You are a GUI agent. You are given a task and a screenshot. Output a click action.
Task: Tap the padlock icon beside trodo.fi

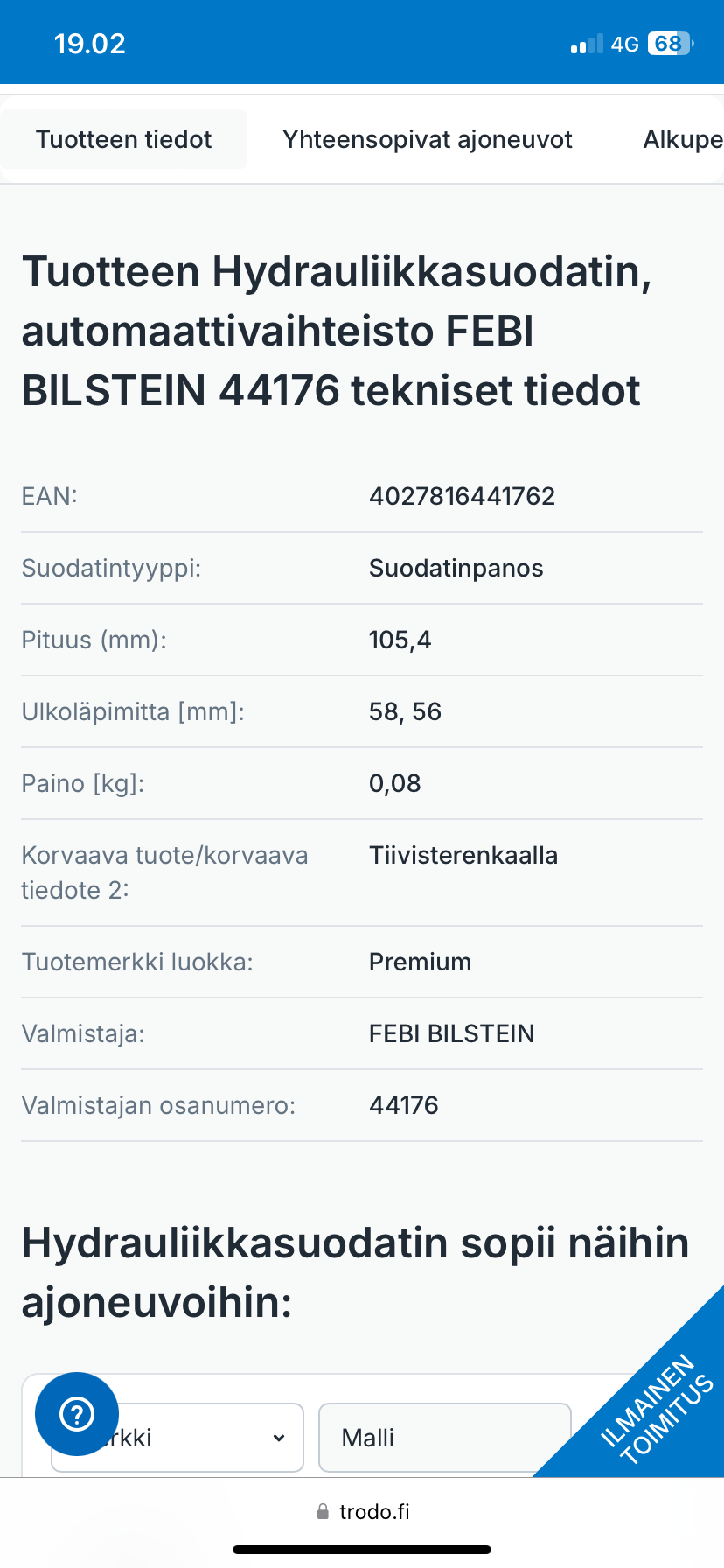(323, 1511)
